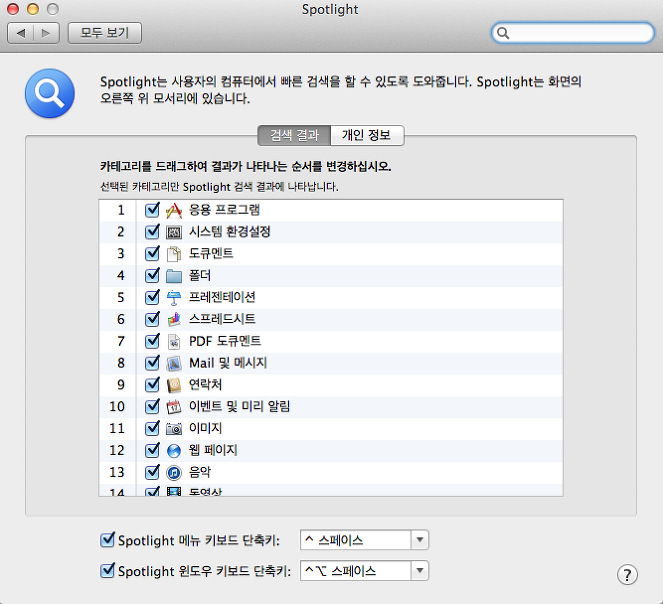Uncheck the 응용 프로그램 checkbox
Viewport: 663px width, 604px height.
pyautogui.click(x=152, y=210)
